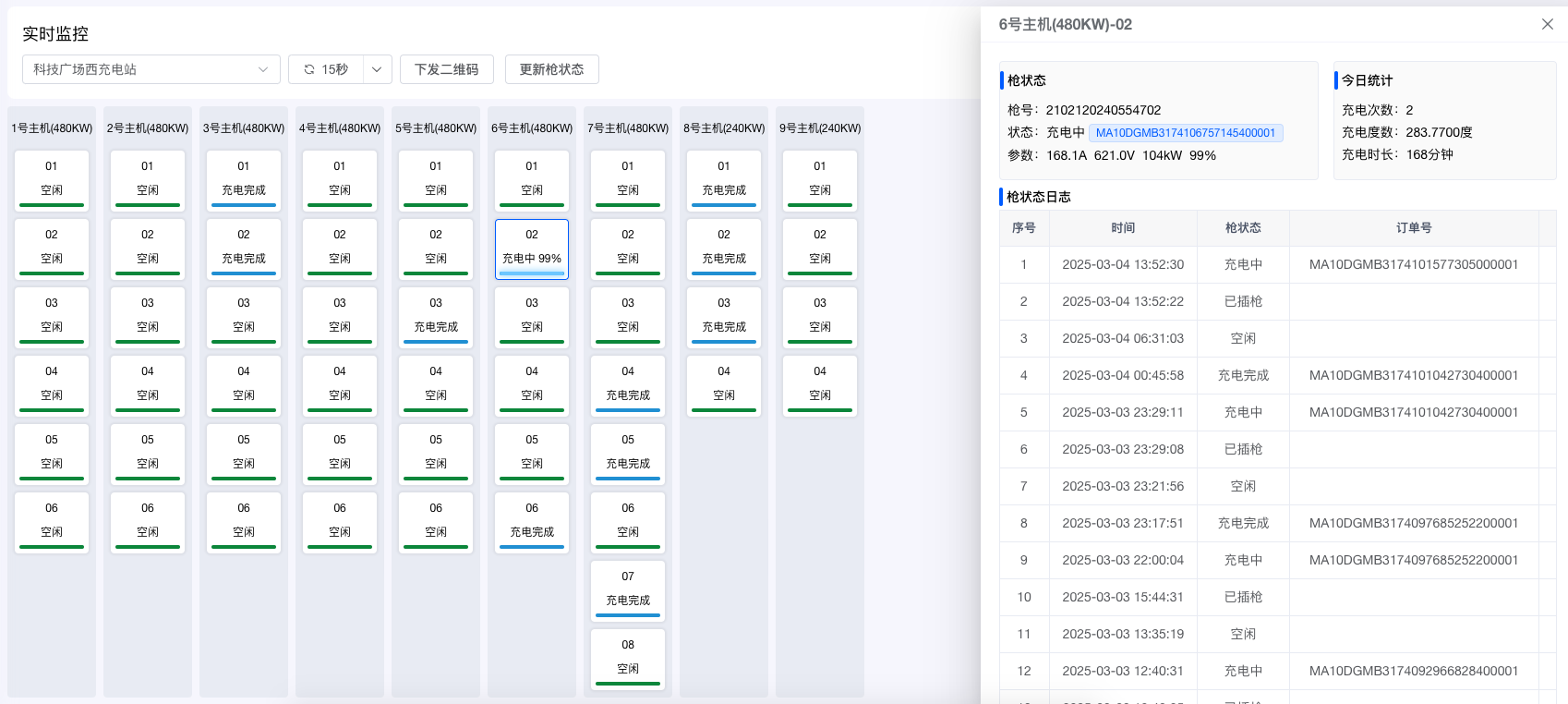Click the 今日统计 section heading
This screenshot has width=1568, height=704.
[x=1368, y=80]
